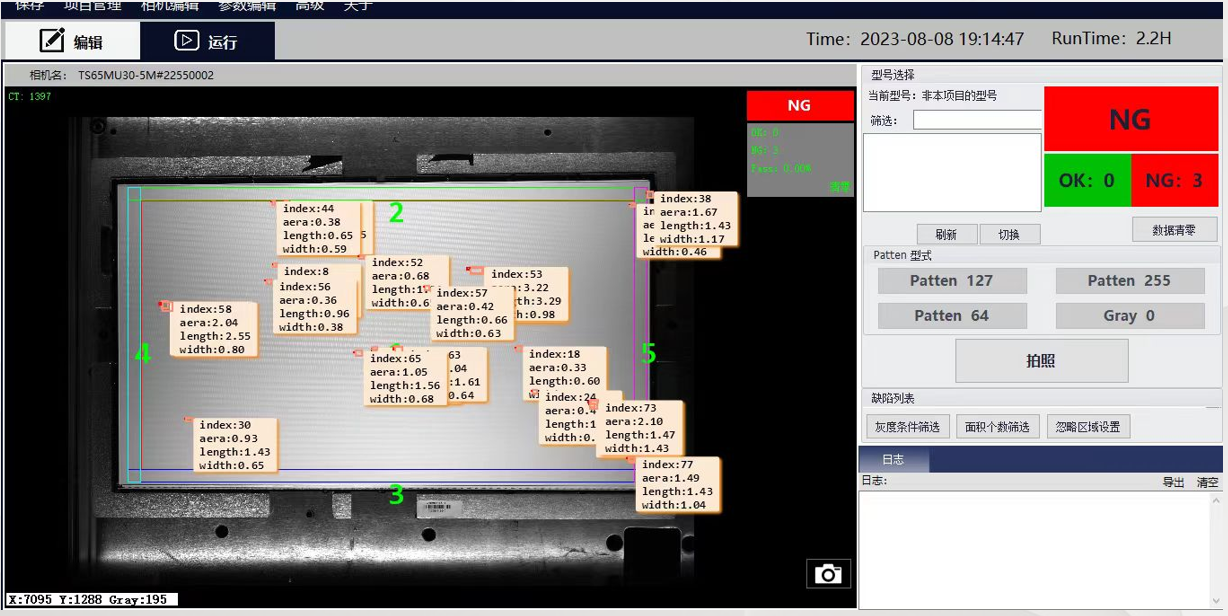Screen dimensions: 1228x616
Task: Click the camera capture icon
Action: click(x=828, y=574)
